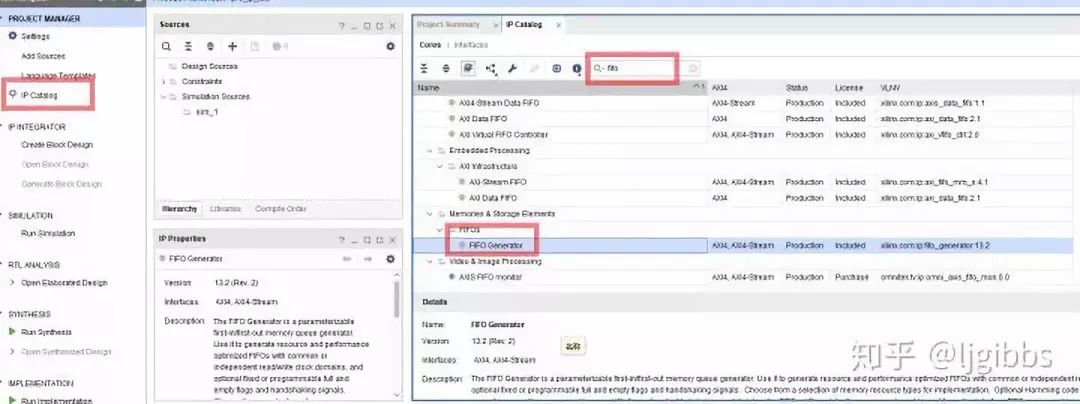The image size is (1080, 404).
Task: Switch to the Libraries tab in Sources
Action: pos(225,209)
